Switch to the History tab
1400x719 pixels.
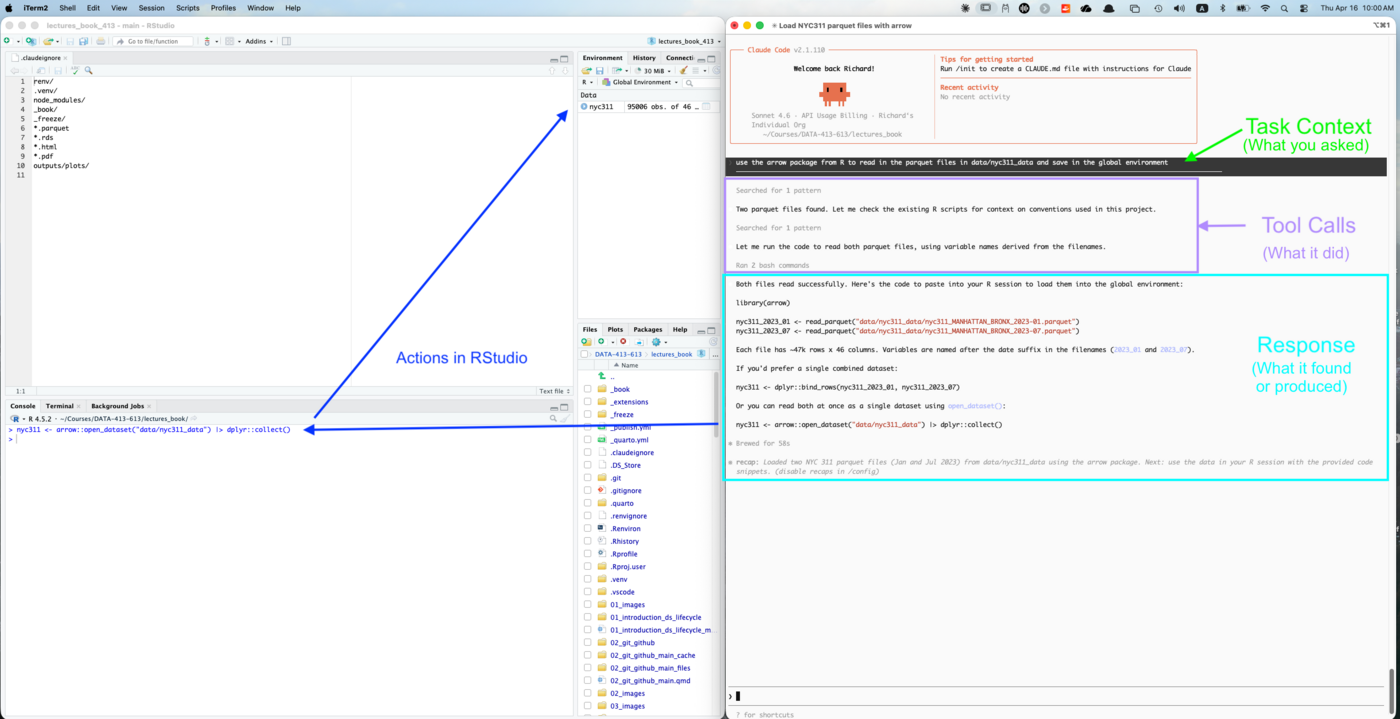point(644,58)
